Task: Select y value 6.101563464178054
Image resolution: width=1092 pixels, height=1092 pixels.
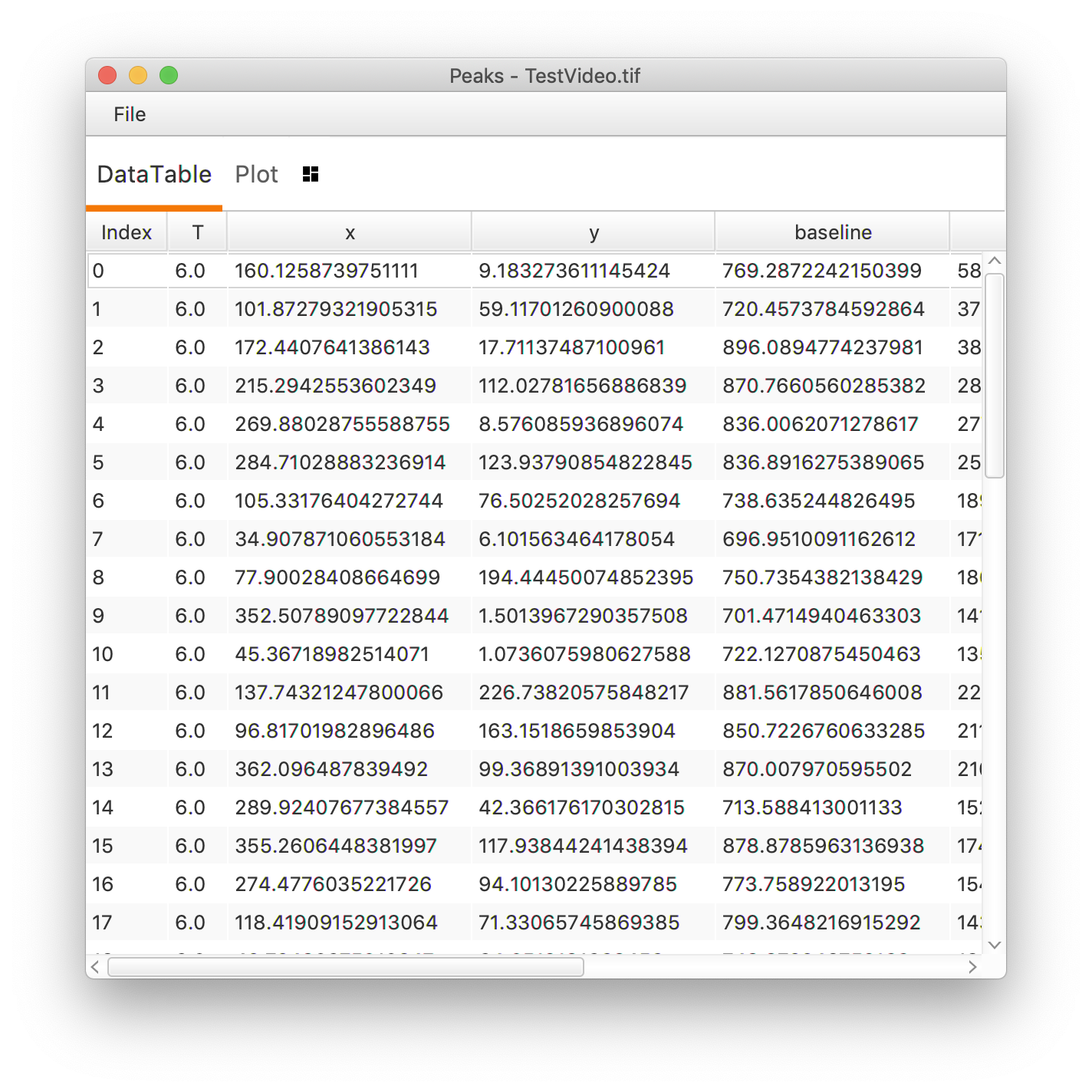Action: click(x=577, y=539)
